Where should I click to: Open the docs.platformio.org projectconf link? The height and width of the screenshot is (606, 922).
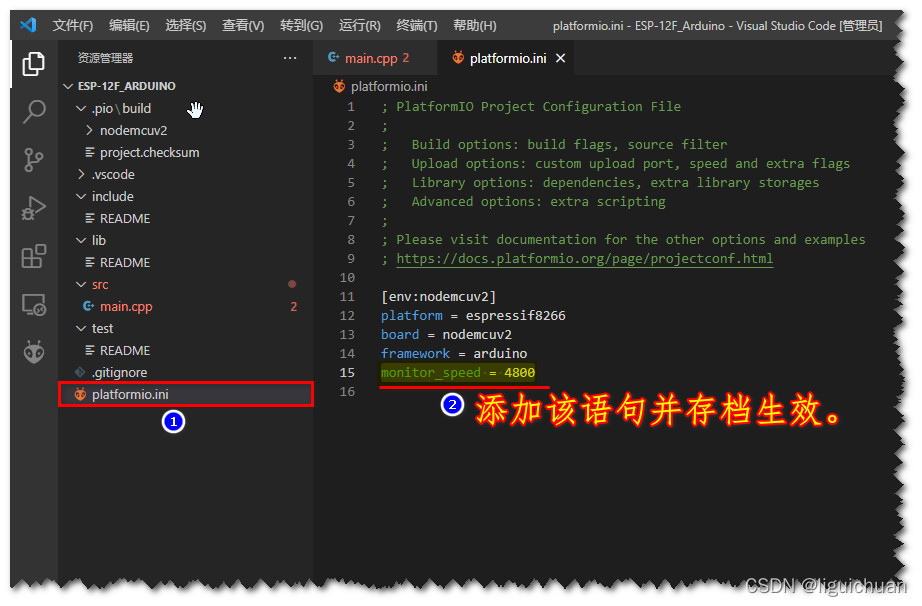(x=584, y=259)
